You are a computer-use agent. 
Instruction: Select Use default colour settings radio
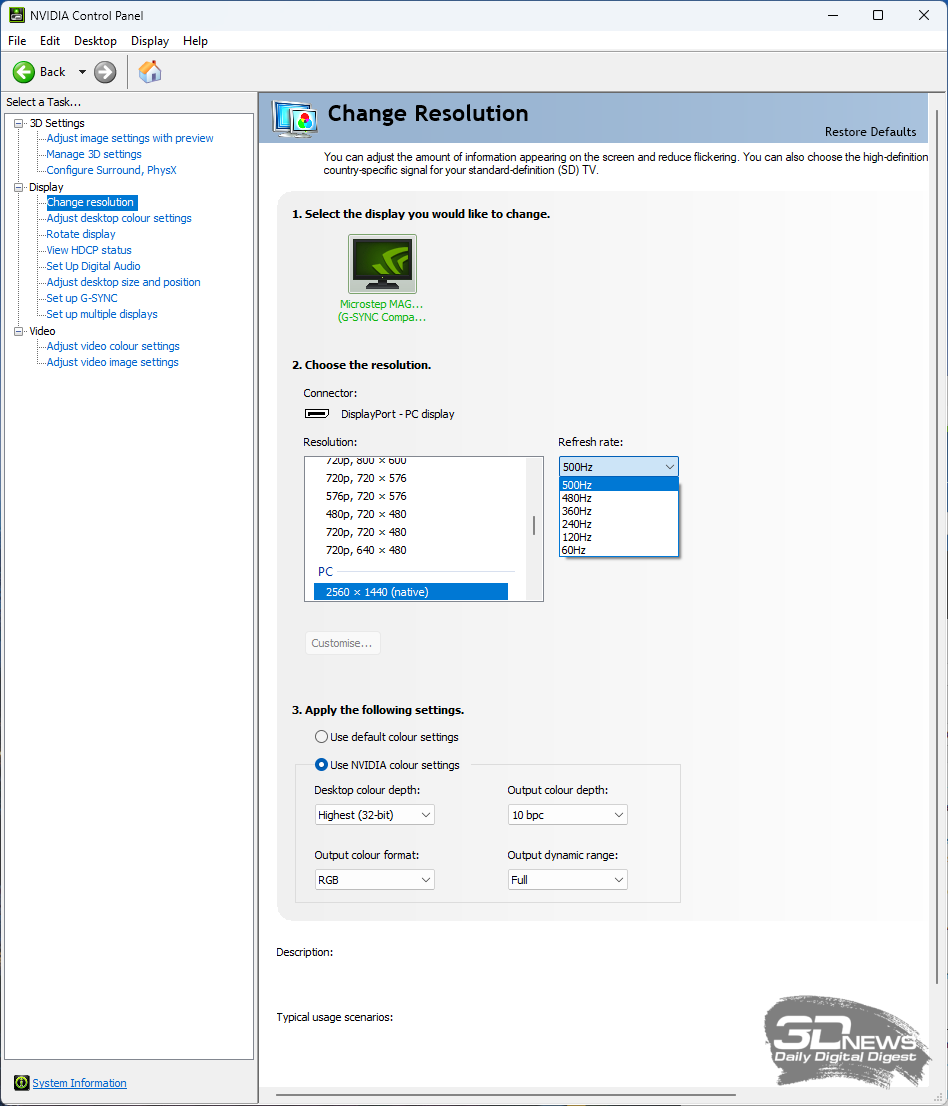tap(321, 737)
